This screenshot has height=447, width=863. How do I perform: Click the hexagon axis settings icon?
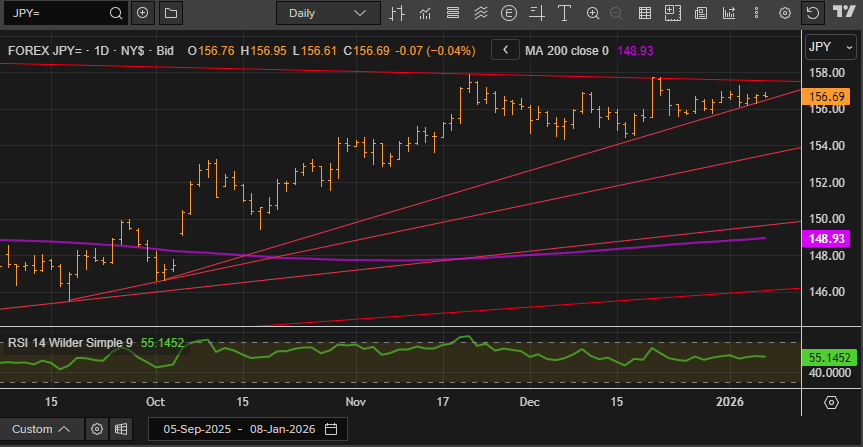[x=831, y=402]
